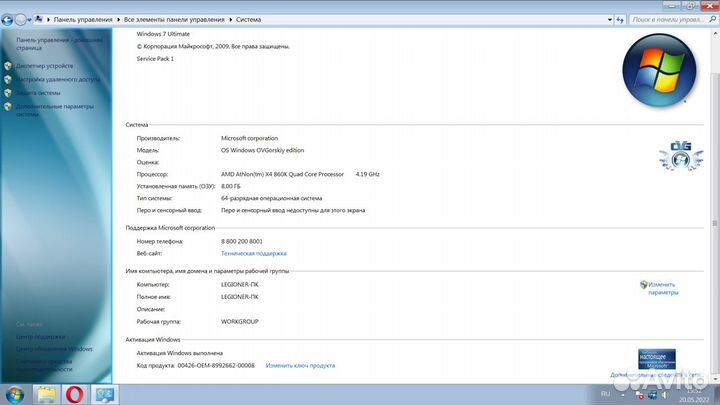This screenshot has width=720, height=405.
Task: Open Центр поддержки in sidebar
Action: point(40,337)
